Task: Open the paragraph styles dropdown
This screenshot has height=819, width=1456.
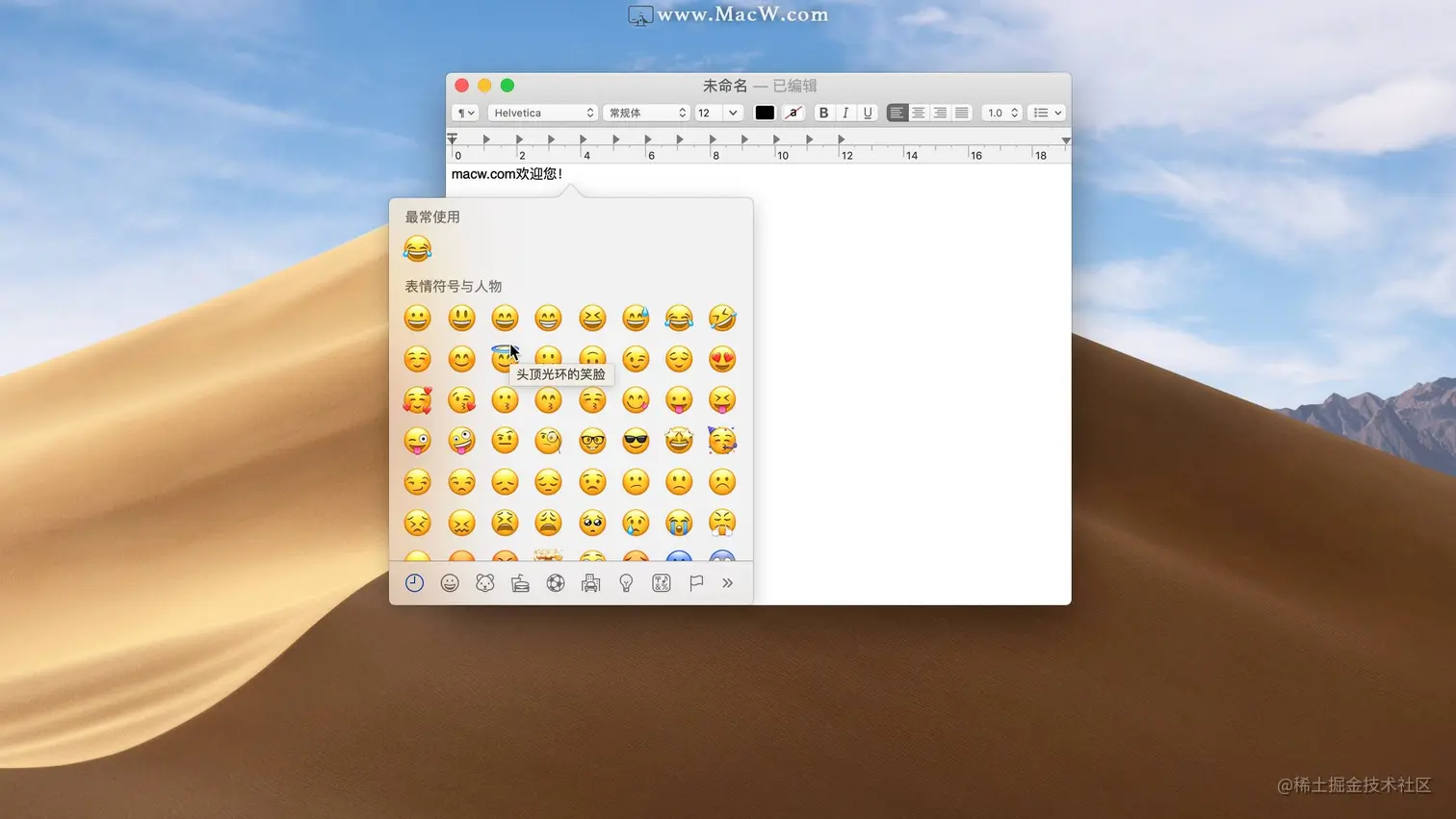Action: [466, 113]
